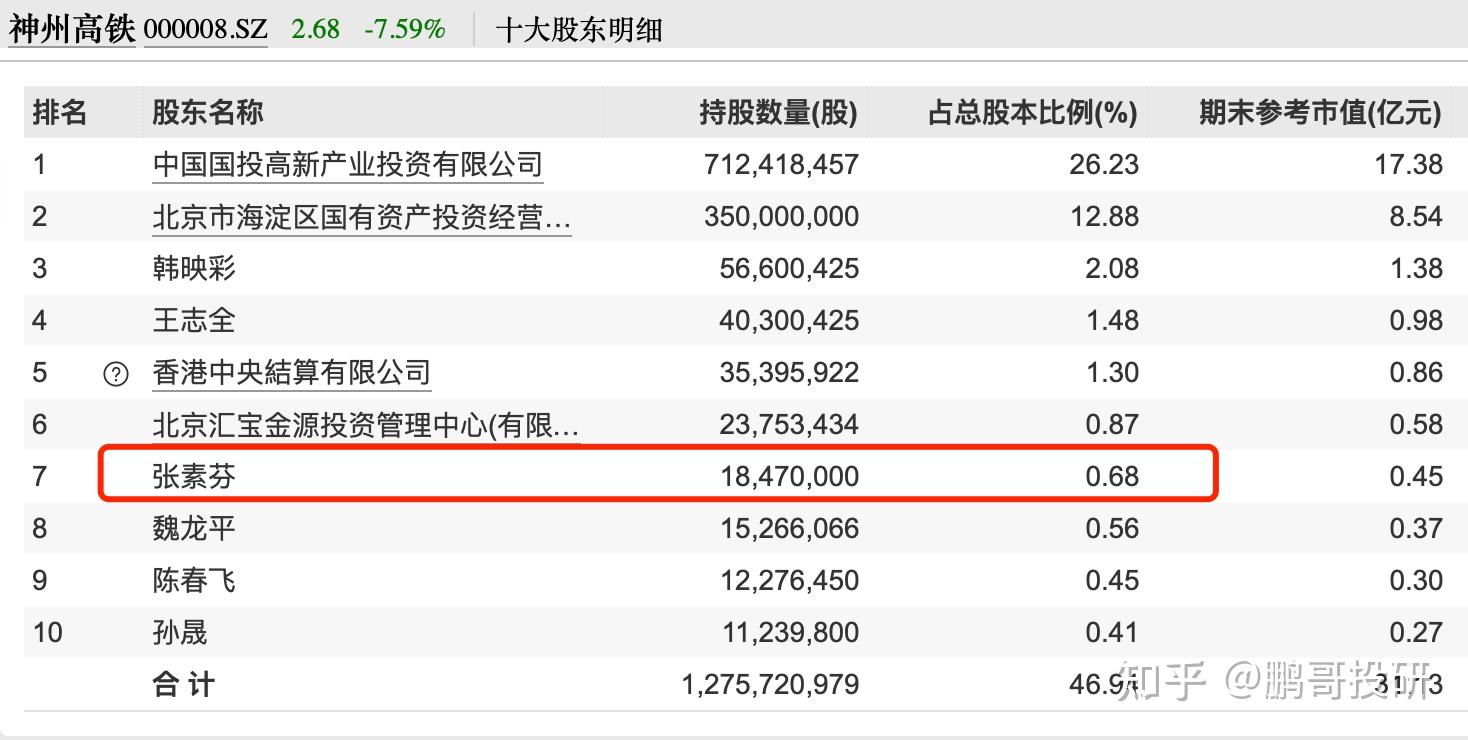1468x740 pixels.
Task: Select percentage value 1.30
Action: (1112, 372)
